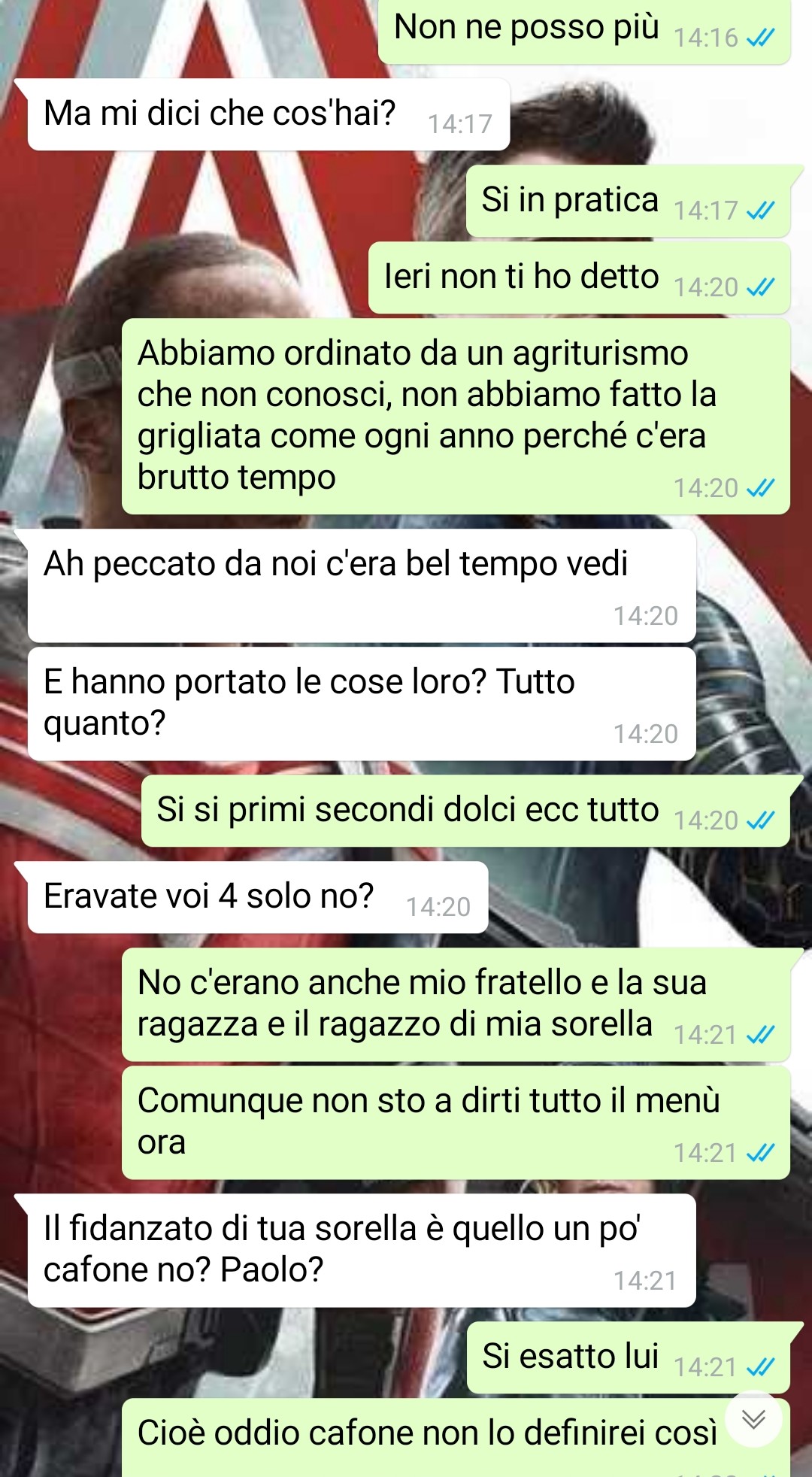
Task: Select 'E hanno portato le cose loro?' message
Action: (362, 704)
